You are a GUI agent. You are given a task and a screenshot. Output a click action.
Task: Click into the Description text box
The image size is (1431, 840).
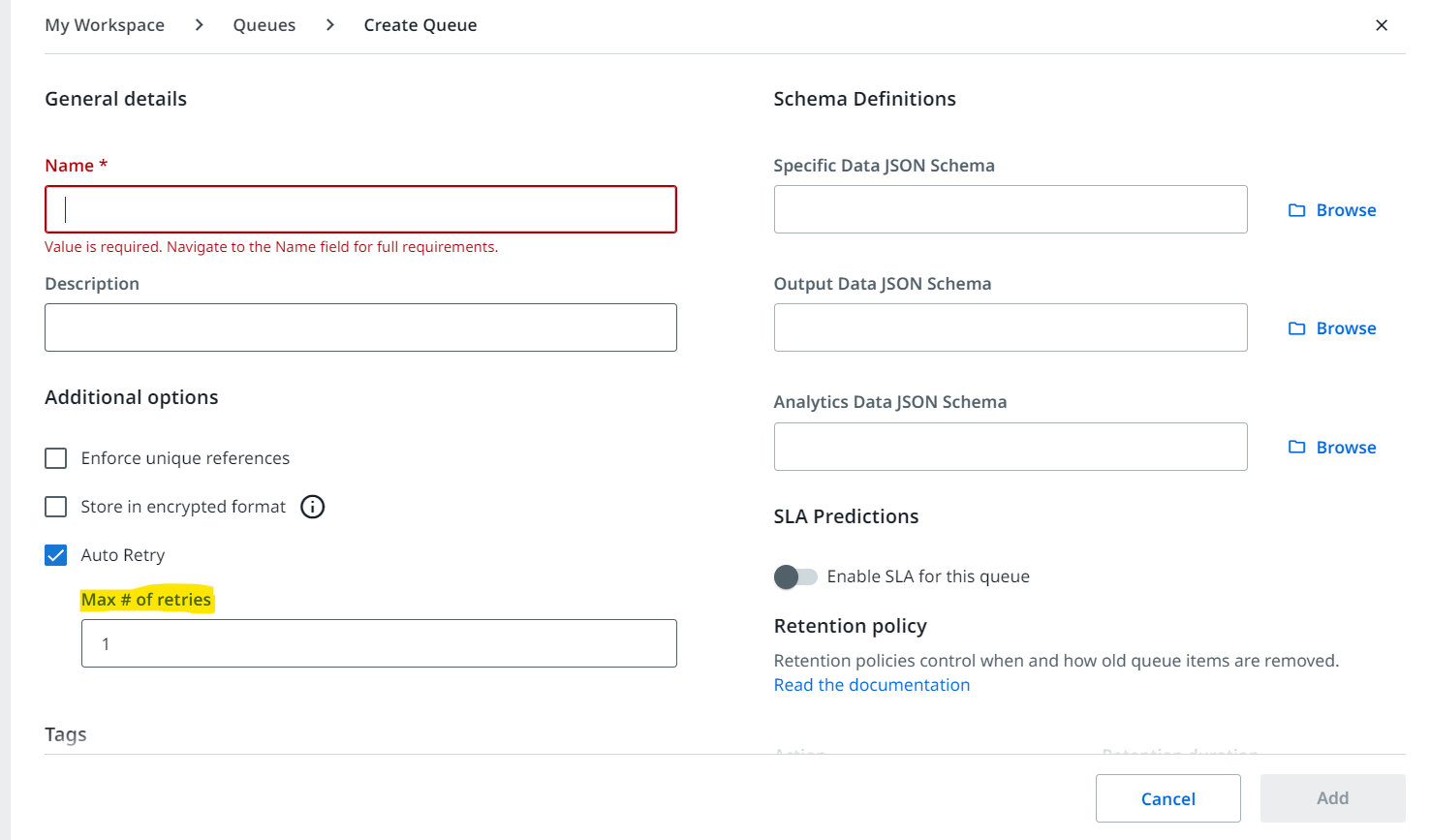tap(360, 327)
